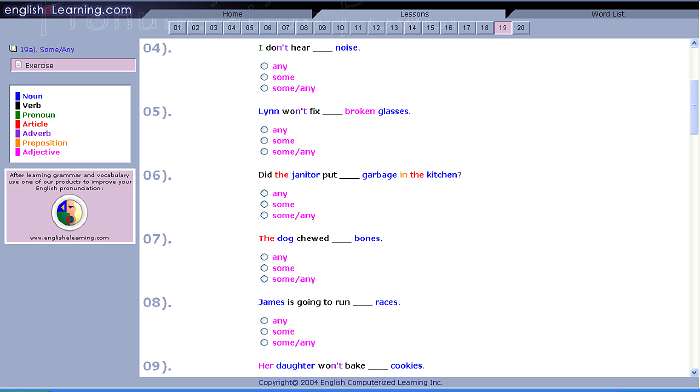
Task: Go to lesson 06
Action: click(267, 28)
